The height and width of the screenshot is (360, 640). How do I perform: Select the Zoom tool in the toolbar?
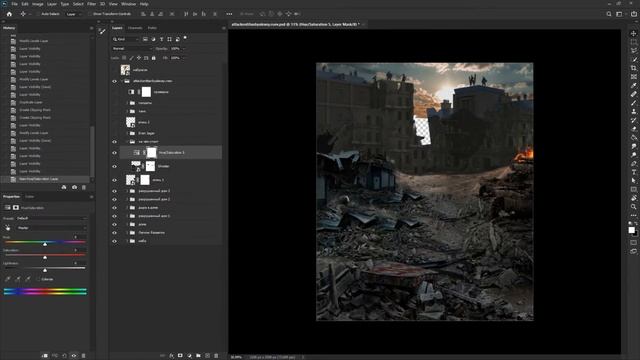click(x=633, y=207)
